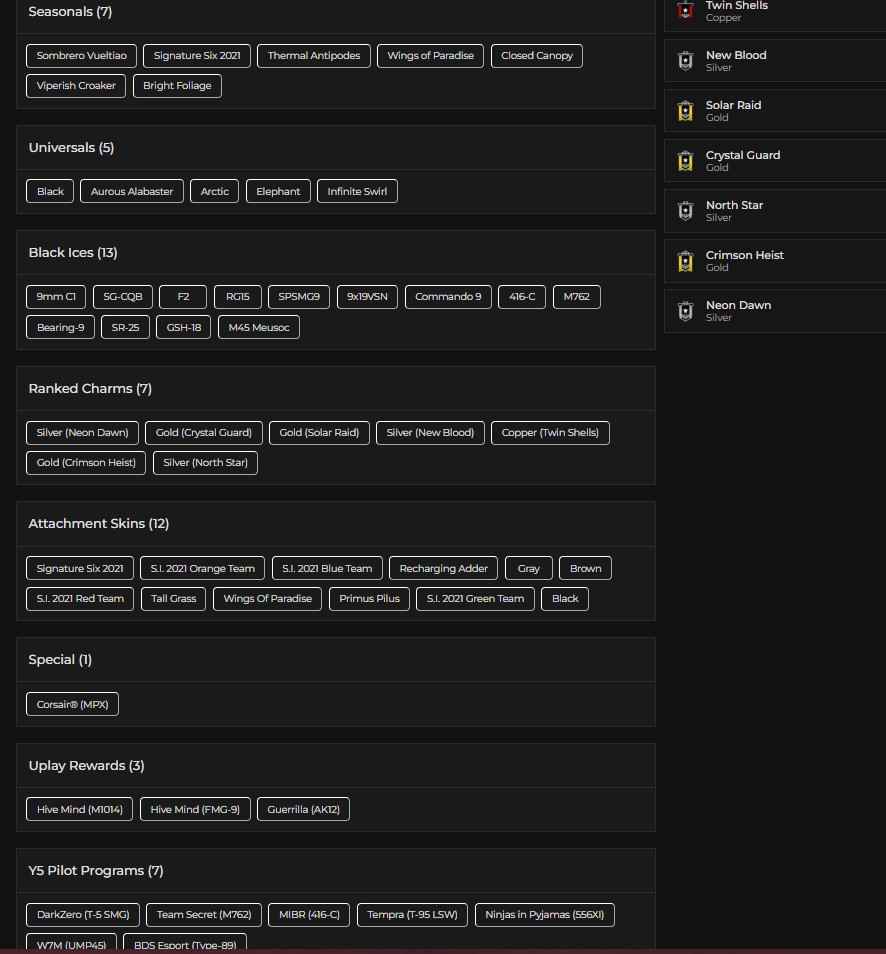Click the Corsair® (MPX) button

pos(72,703)
